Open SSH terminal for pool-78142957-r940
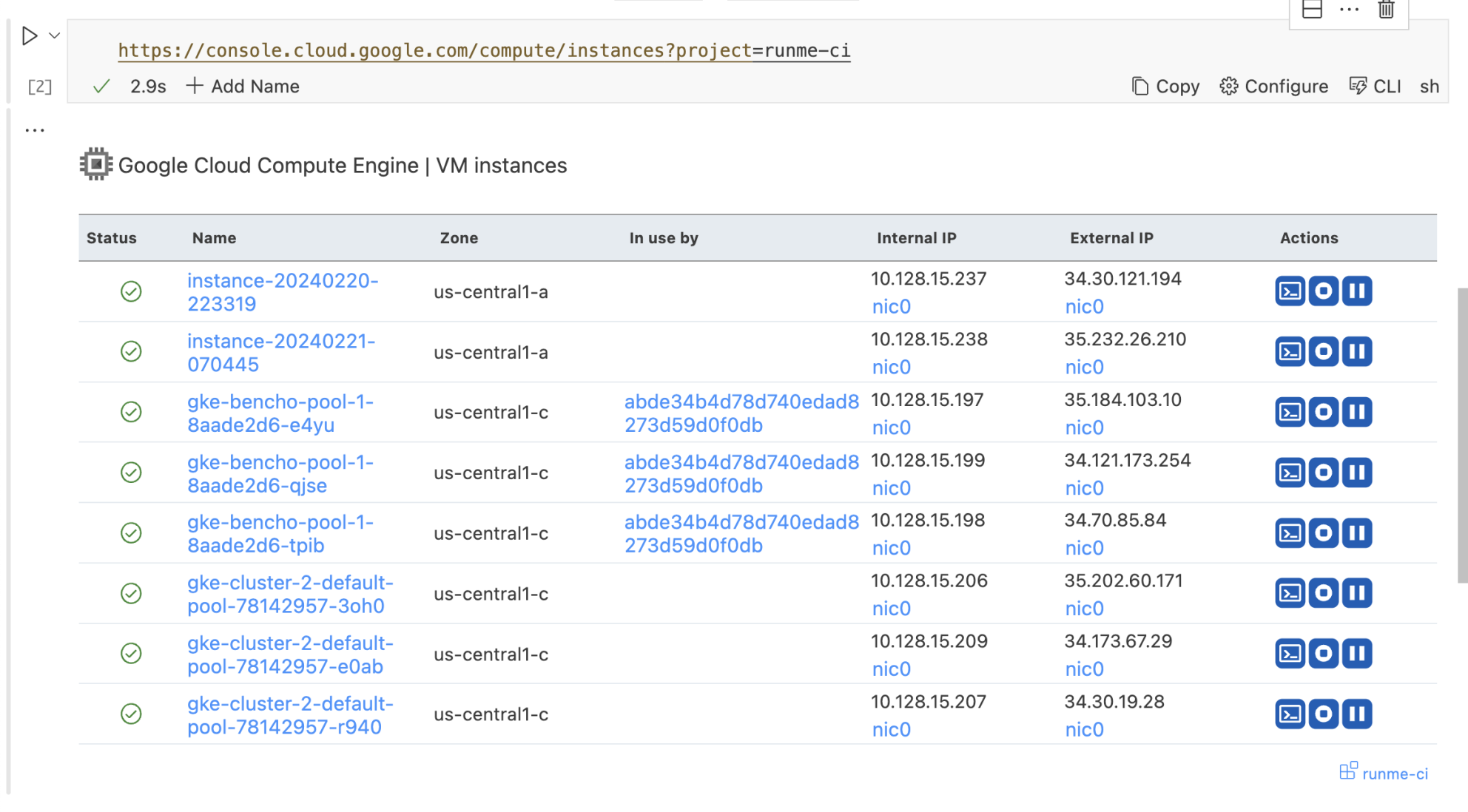The height and width of the screenshot is (812, 1468). (x=1290, y=714)
